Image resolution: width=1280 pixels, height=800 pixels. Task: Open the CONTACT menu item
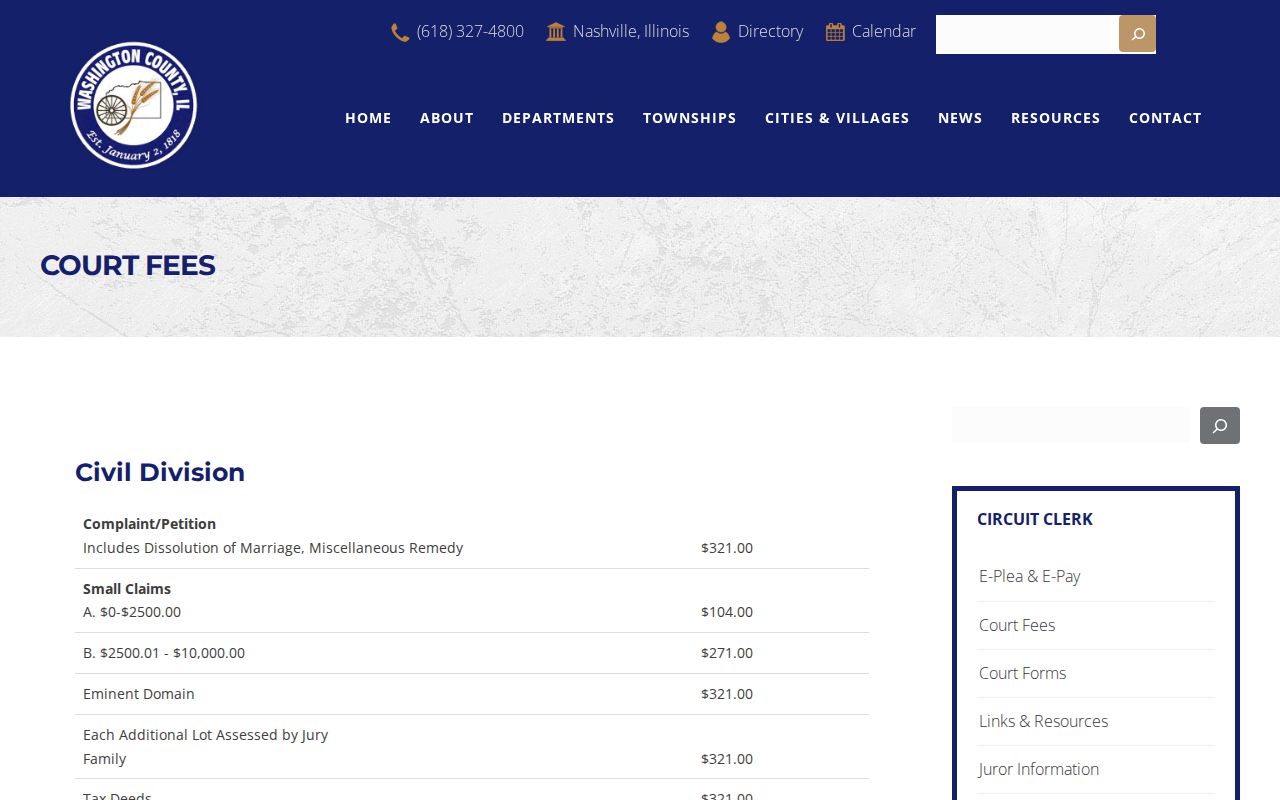click(x=1165, y=118)
